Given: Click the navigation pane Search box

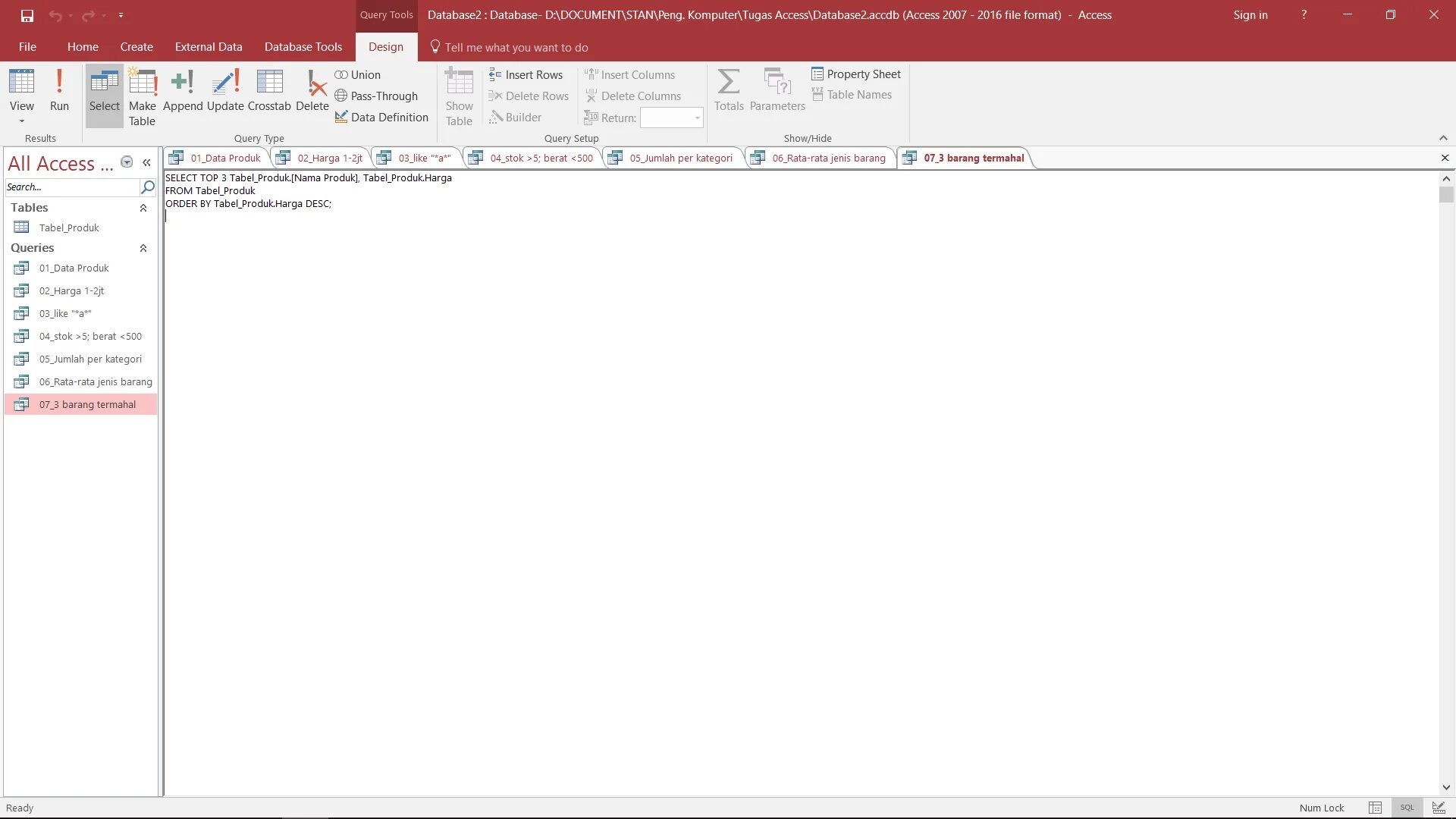Looking at the screenshot, I should (x=71, y=187).
